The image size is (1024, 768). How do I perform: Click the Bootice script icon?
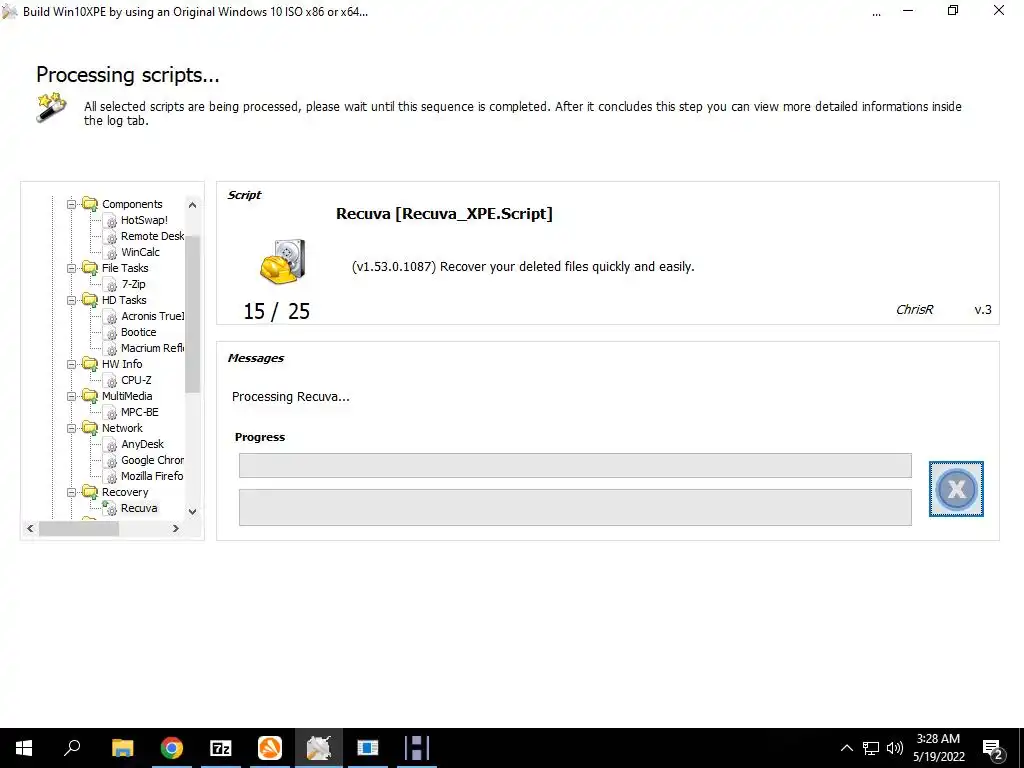(x=110, y=332)
